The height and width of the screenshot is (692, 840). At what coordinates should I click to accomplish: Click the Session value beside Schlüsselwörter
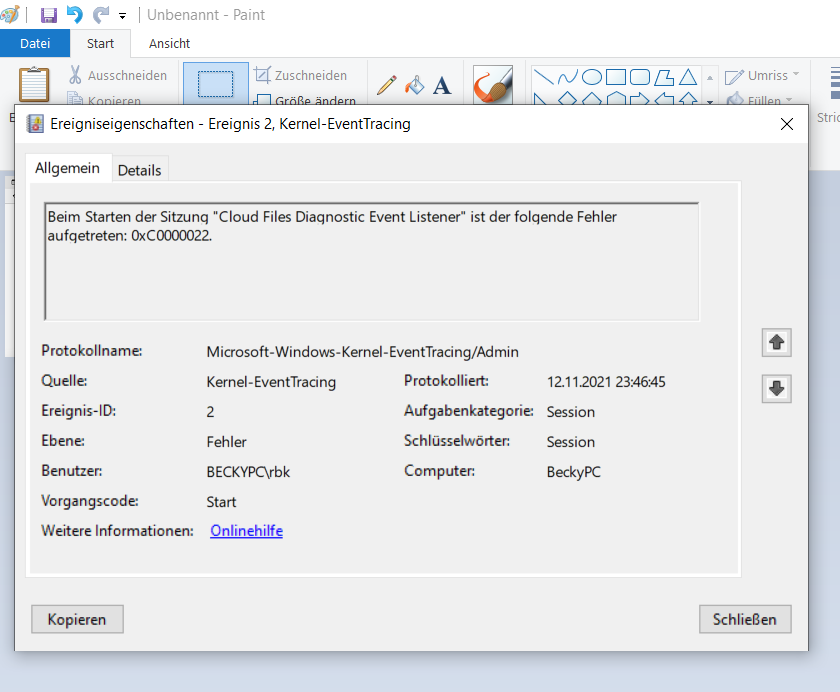[x=571, y=442]
